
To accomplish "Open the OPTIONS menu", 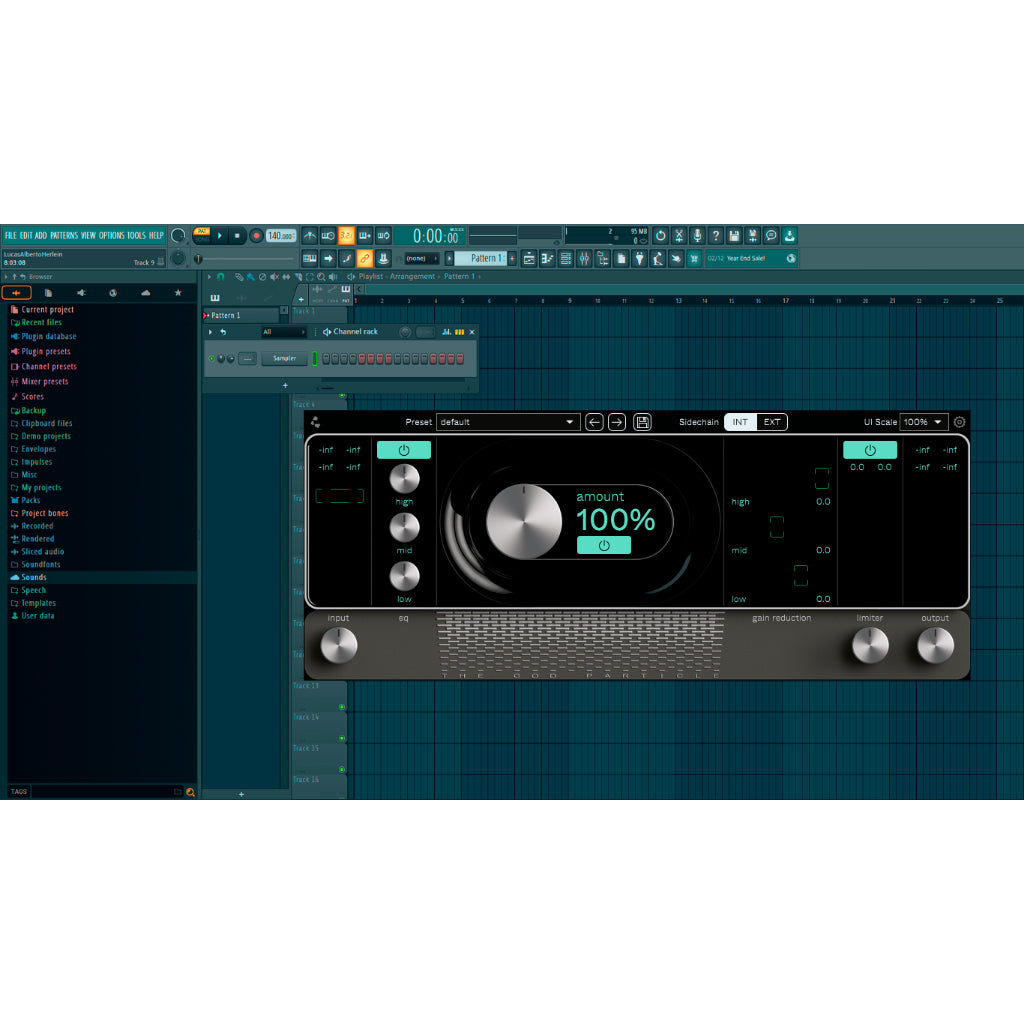I will tap(108, 235).
